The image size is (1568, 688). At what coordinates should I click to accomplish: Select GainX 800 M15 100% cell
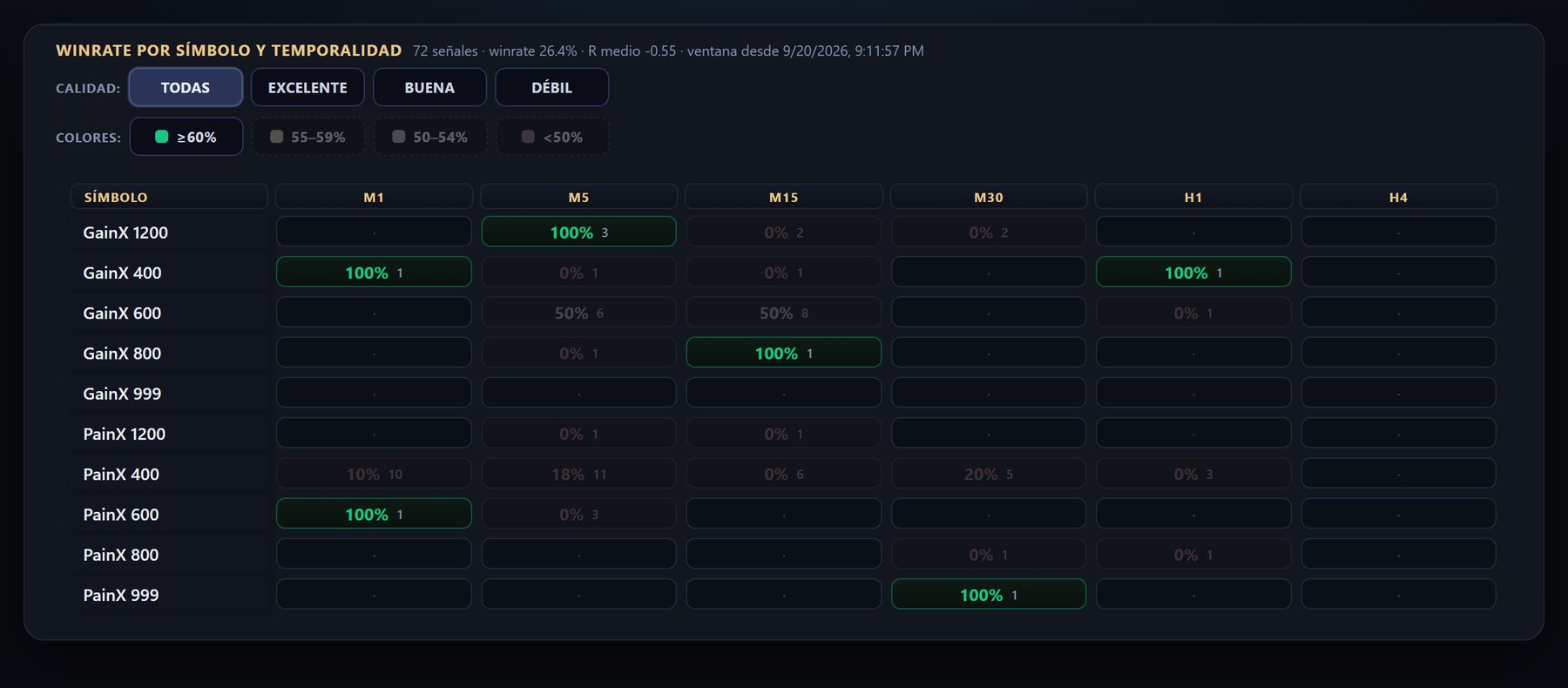(783, 353)
